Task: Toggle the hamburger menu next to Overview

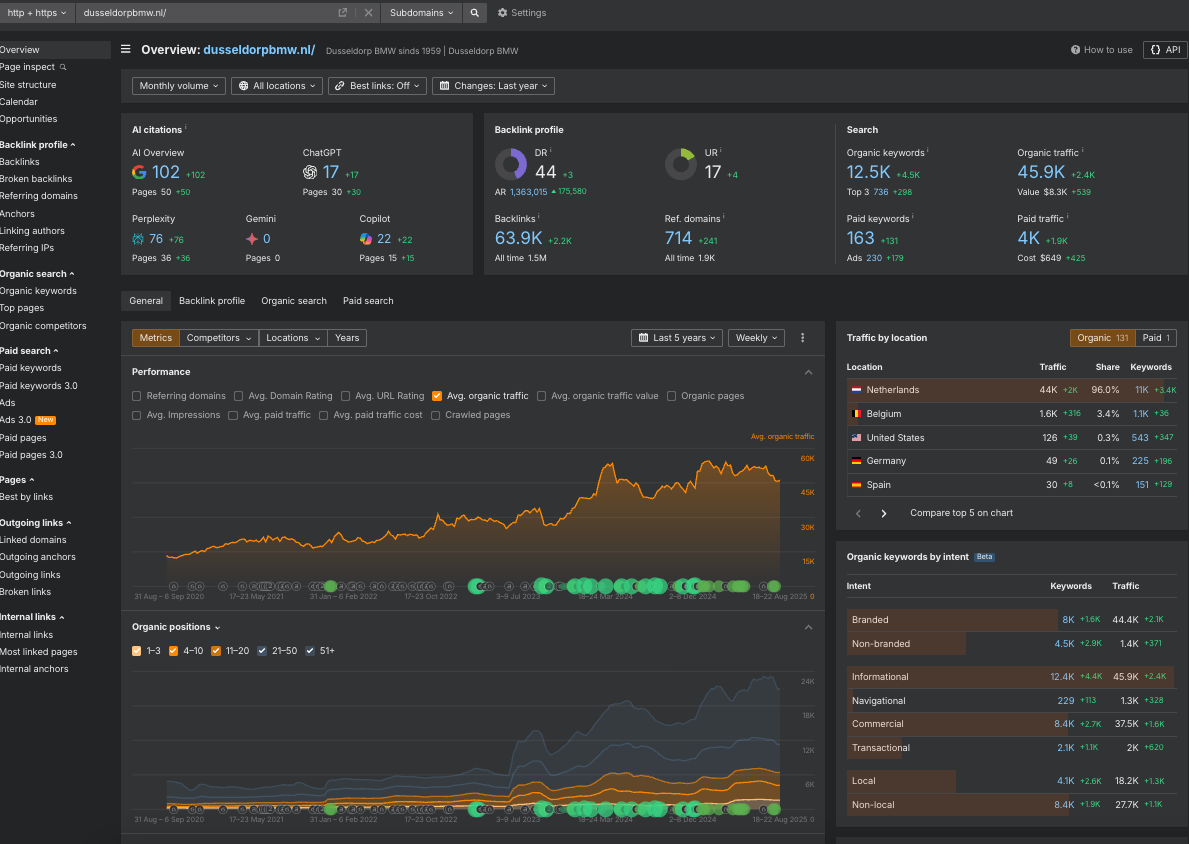Action: coord(126,49)
